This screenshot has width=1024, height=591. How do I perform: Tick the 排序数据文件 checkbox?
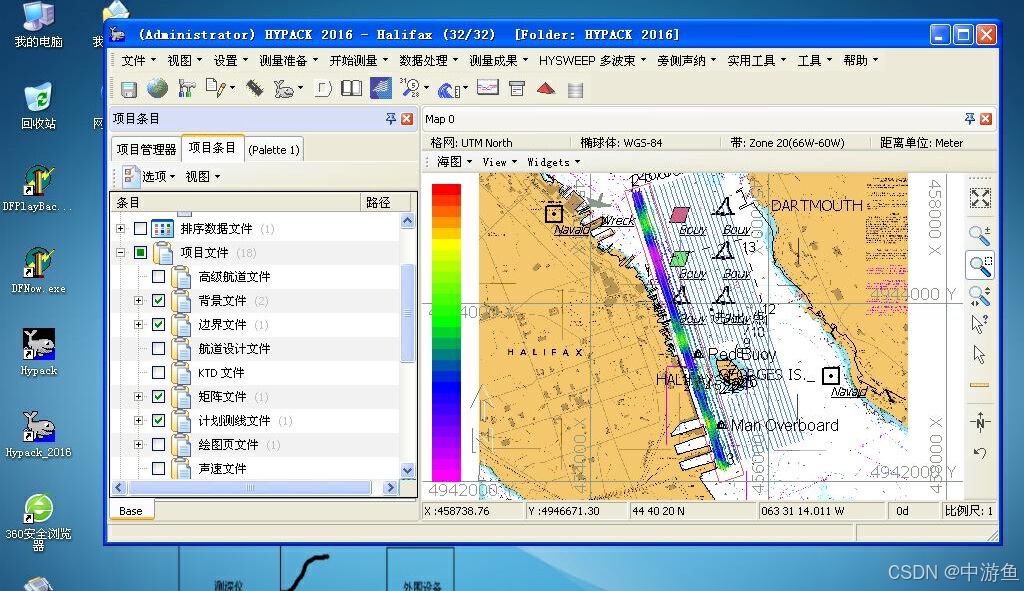(140, 229)
